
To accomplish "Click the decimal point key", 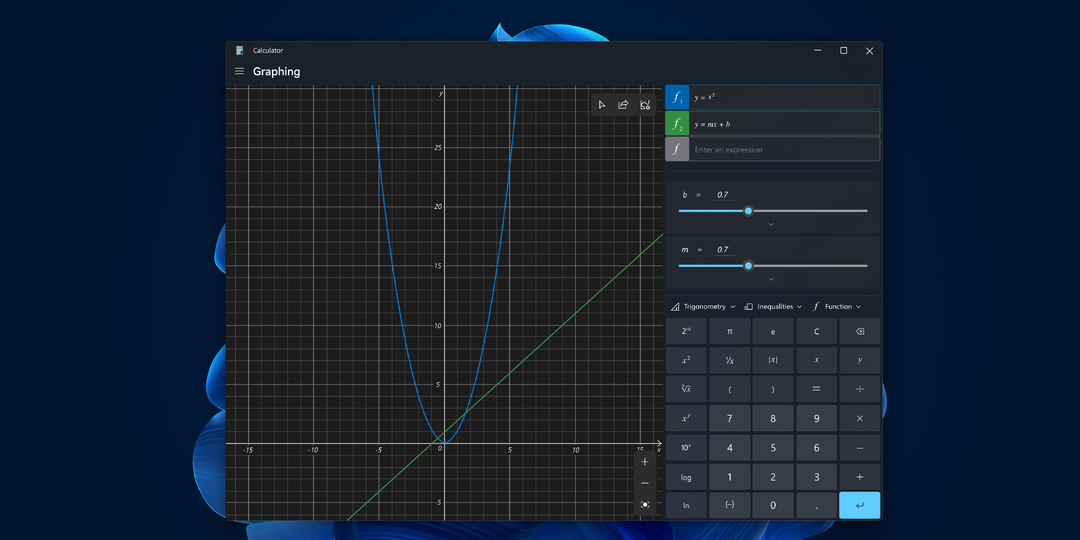I will (x=816, y=506).
